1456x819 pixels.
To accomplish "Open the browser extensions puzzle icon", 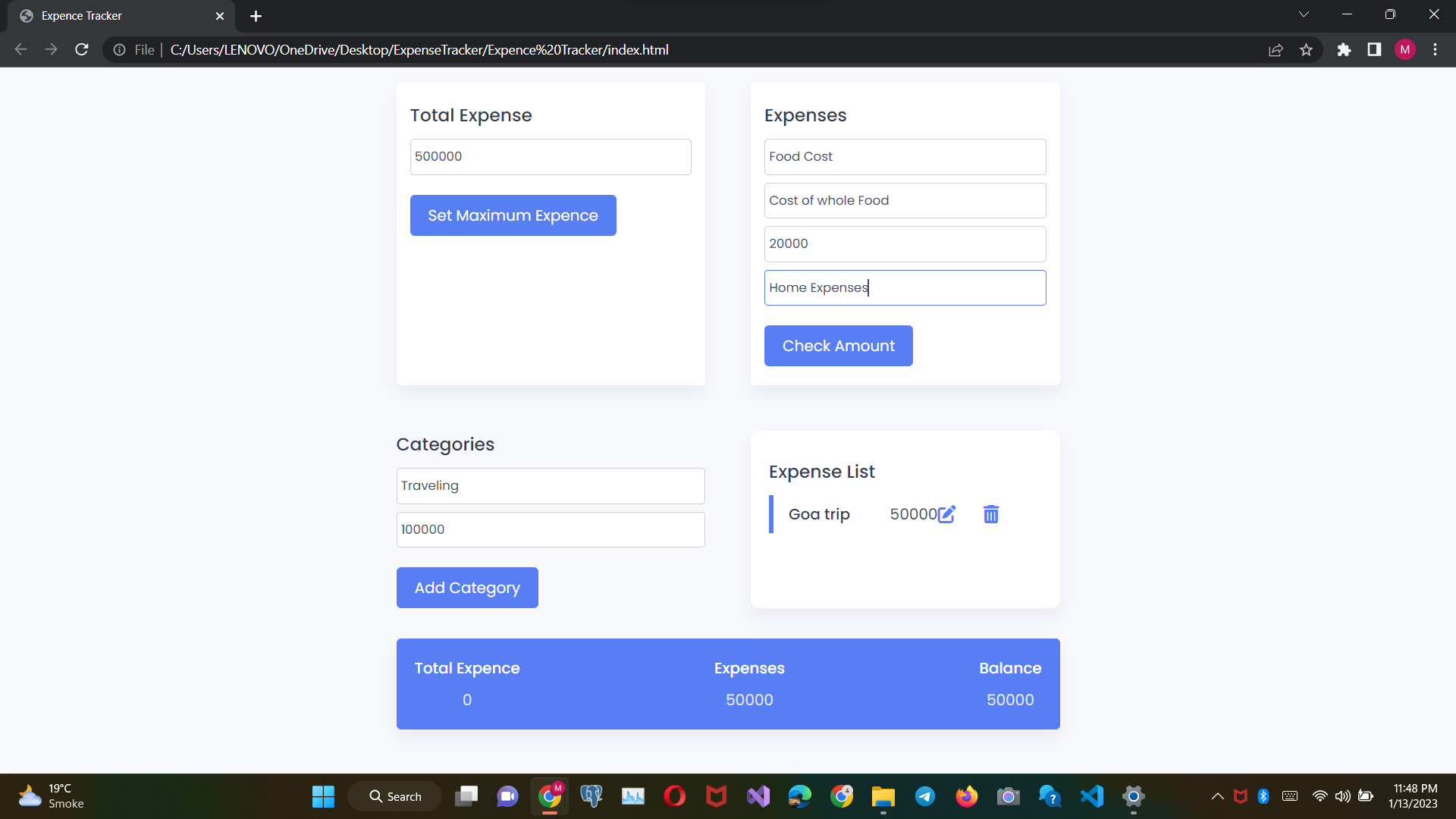I will click(1344, 50).
